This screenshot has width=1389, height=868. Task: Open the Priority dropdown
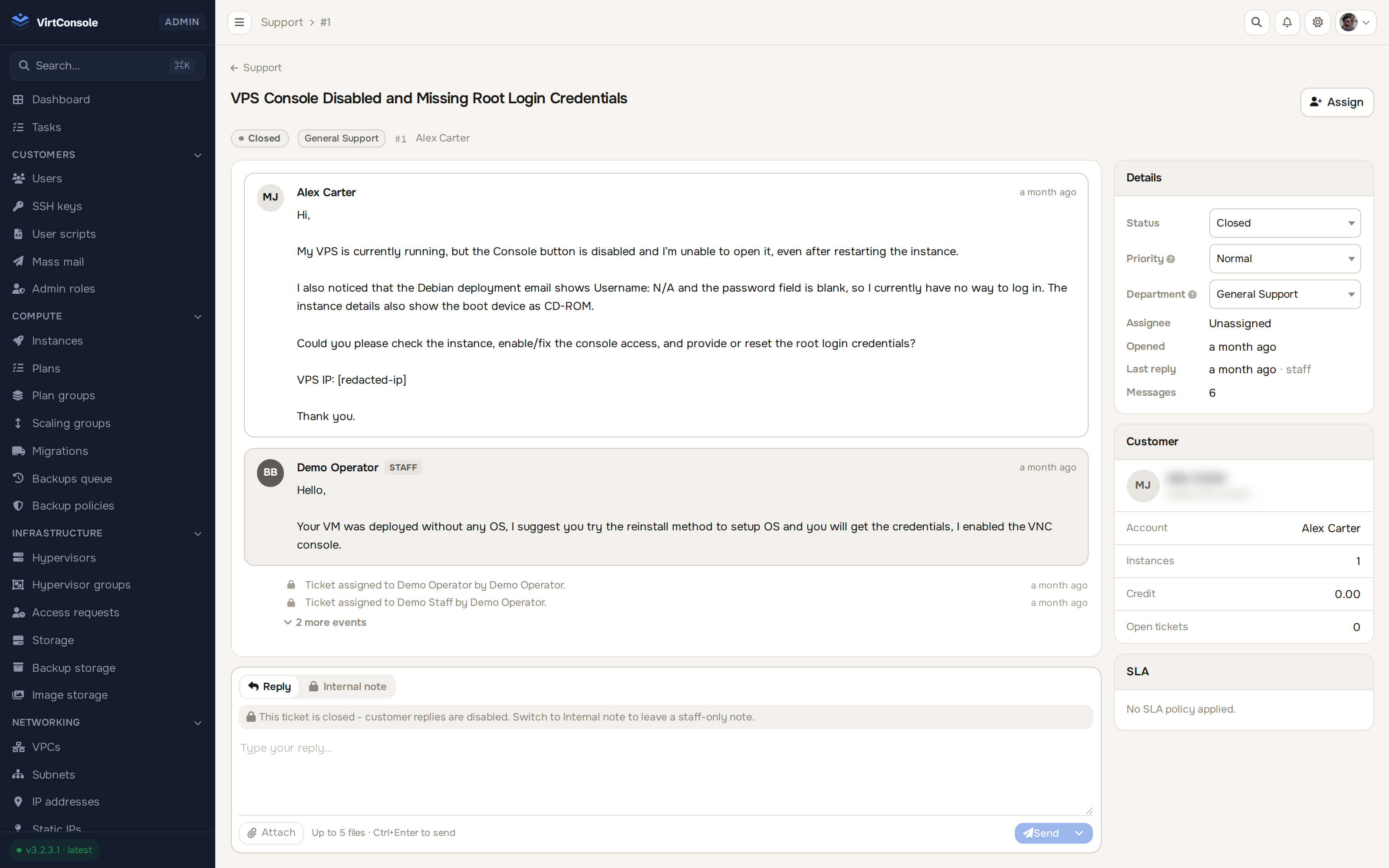[1284, 258]
